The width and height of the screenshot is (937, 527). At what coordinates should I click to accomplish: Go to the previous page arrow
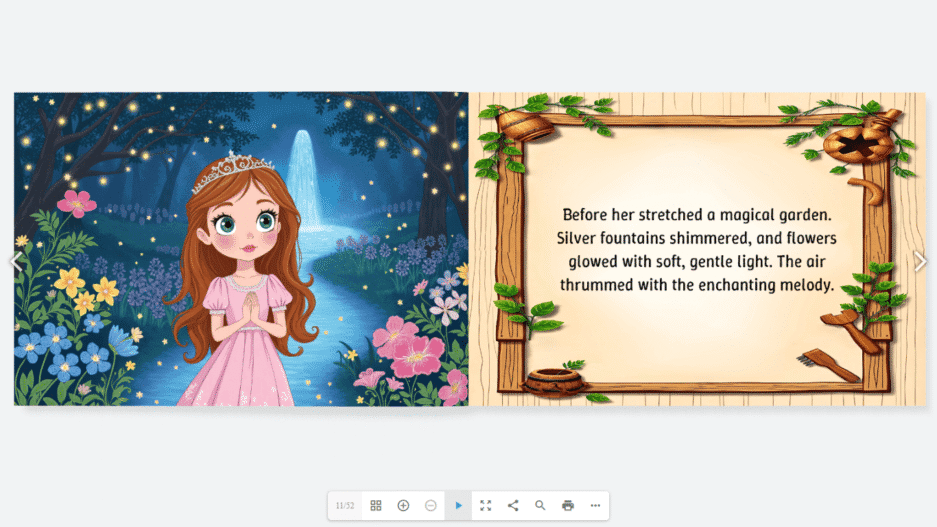point(16,261)
